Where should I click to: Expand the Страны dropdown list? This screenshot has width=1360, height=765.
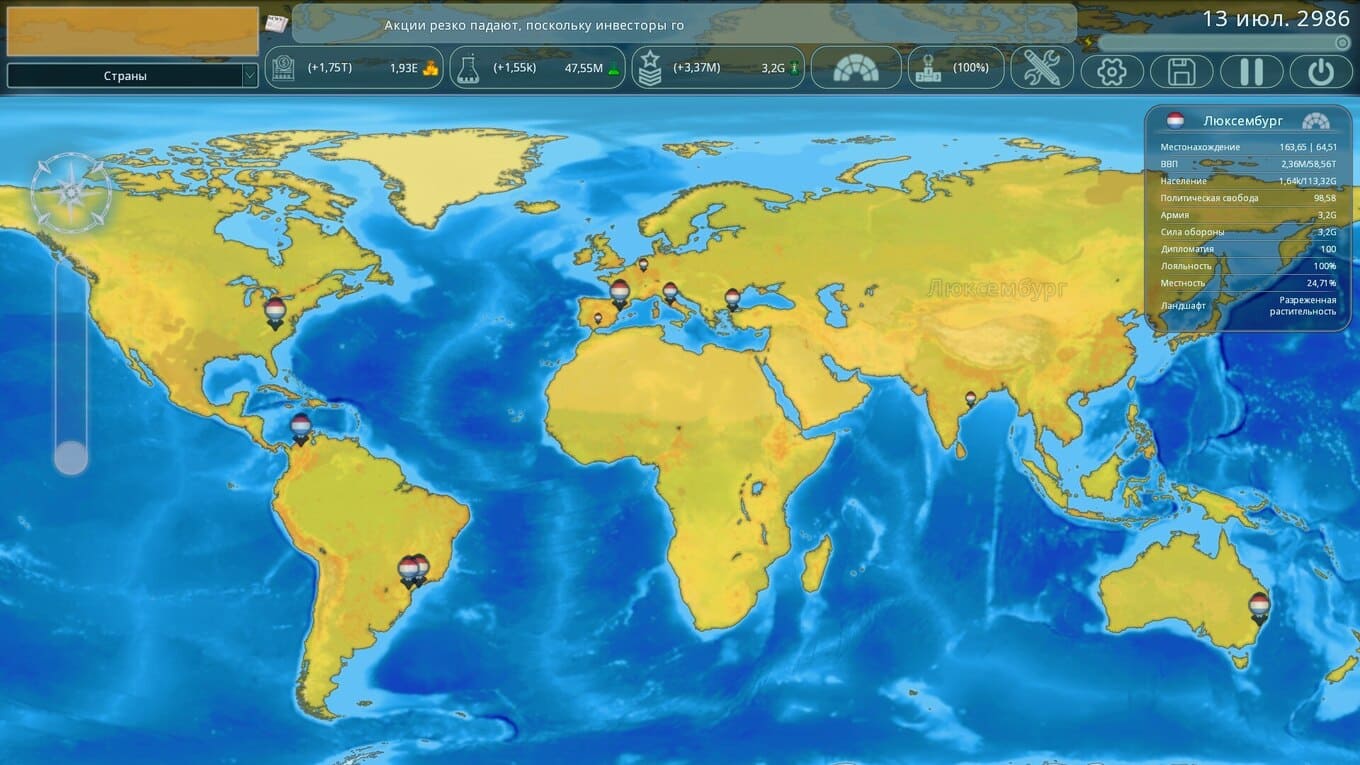pyautogui.click(x=249, y=76)
